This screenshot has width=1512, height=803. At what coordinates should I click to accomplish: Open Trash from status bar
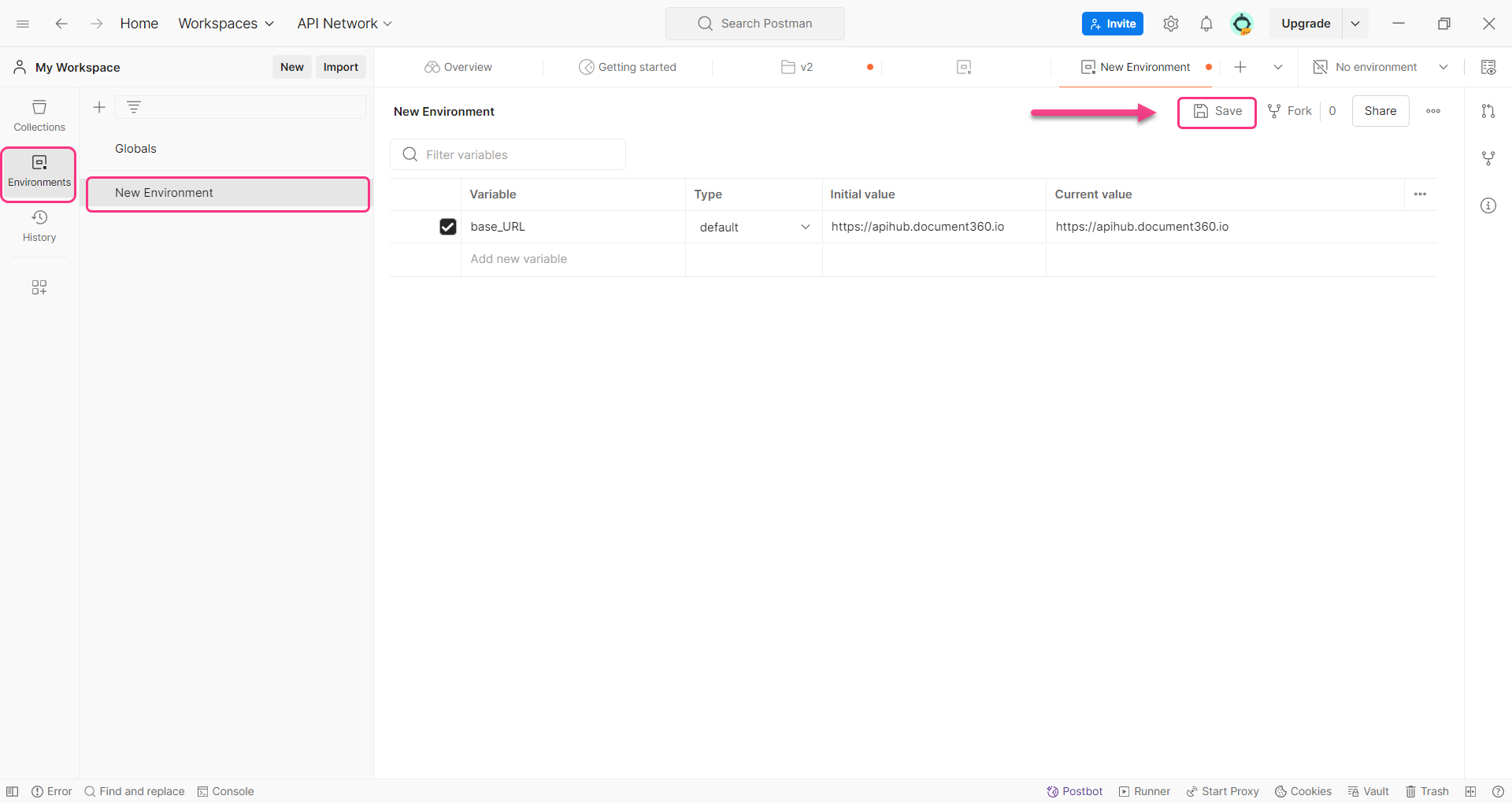point(1427,791)
